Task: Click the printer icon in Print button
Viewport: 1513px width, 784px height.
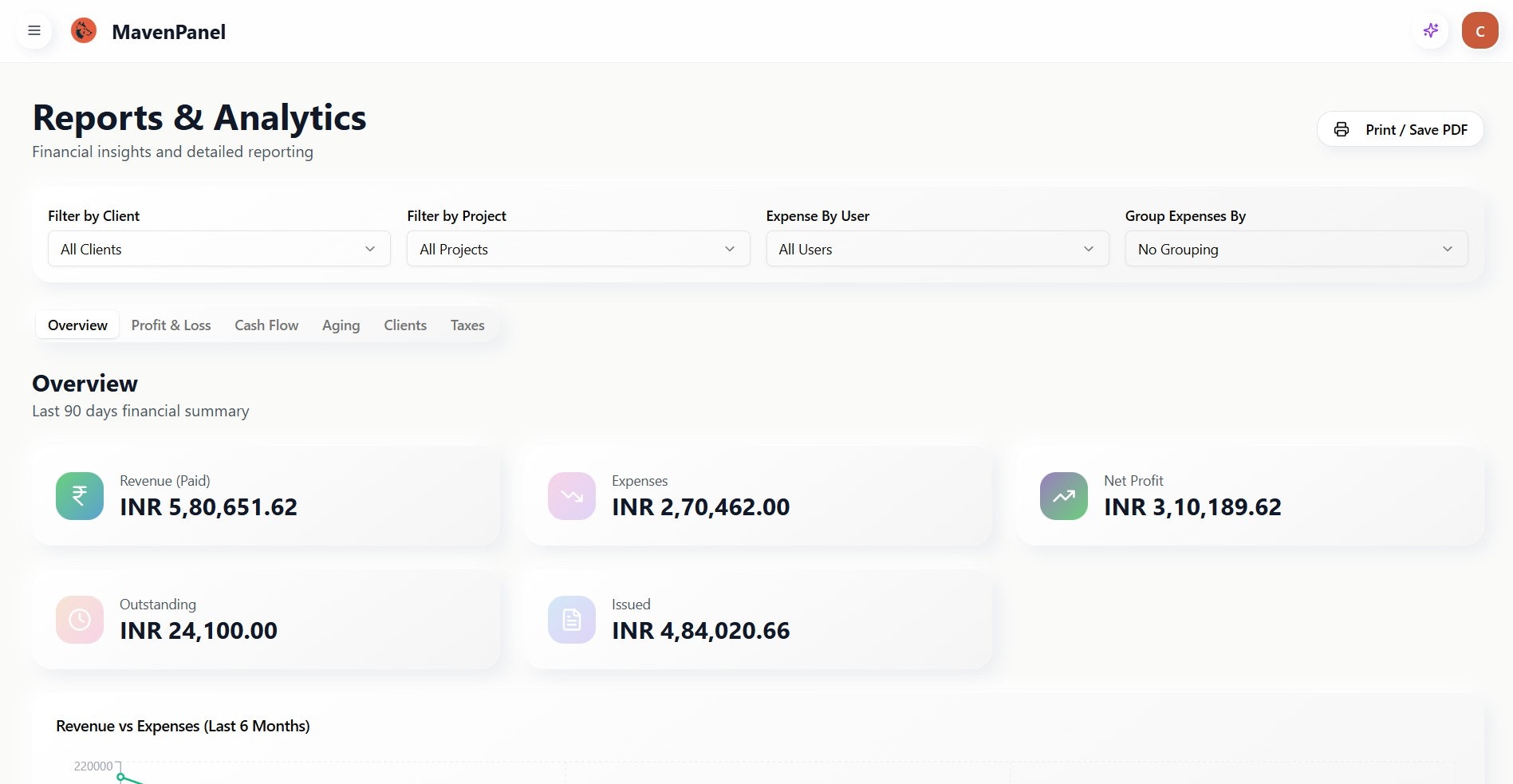Action: click(1342, 129)
